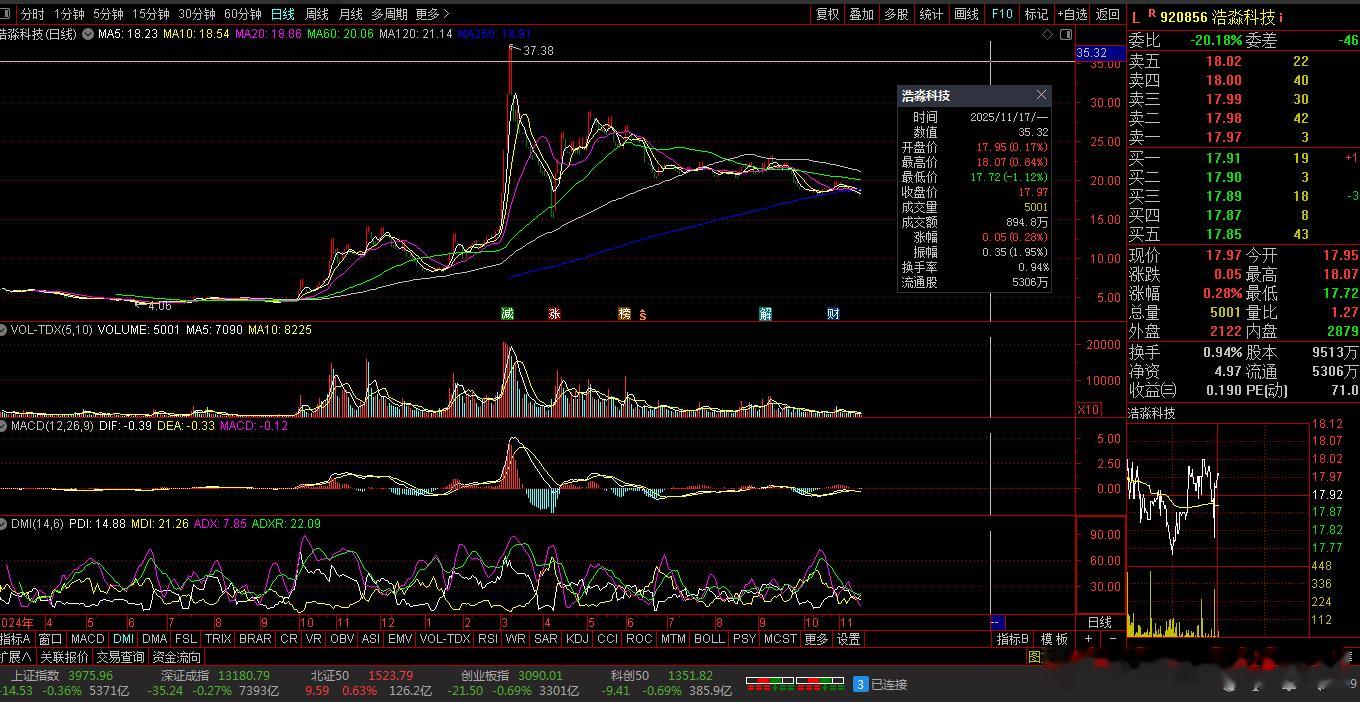Open the 资金流向 tab
1360x702 pixels.
[x=176, y=657]
